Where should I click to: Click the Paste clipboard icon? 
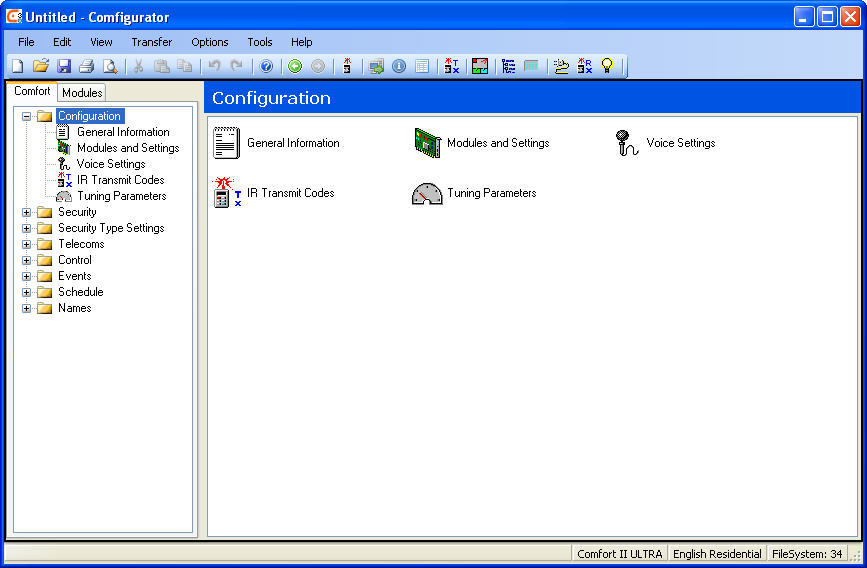161,66
